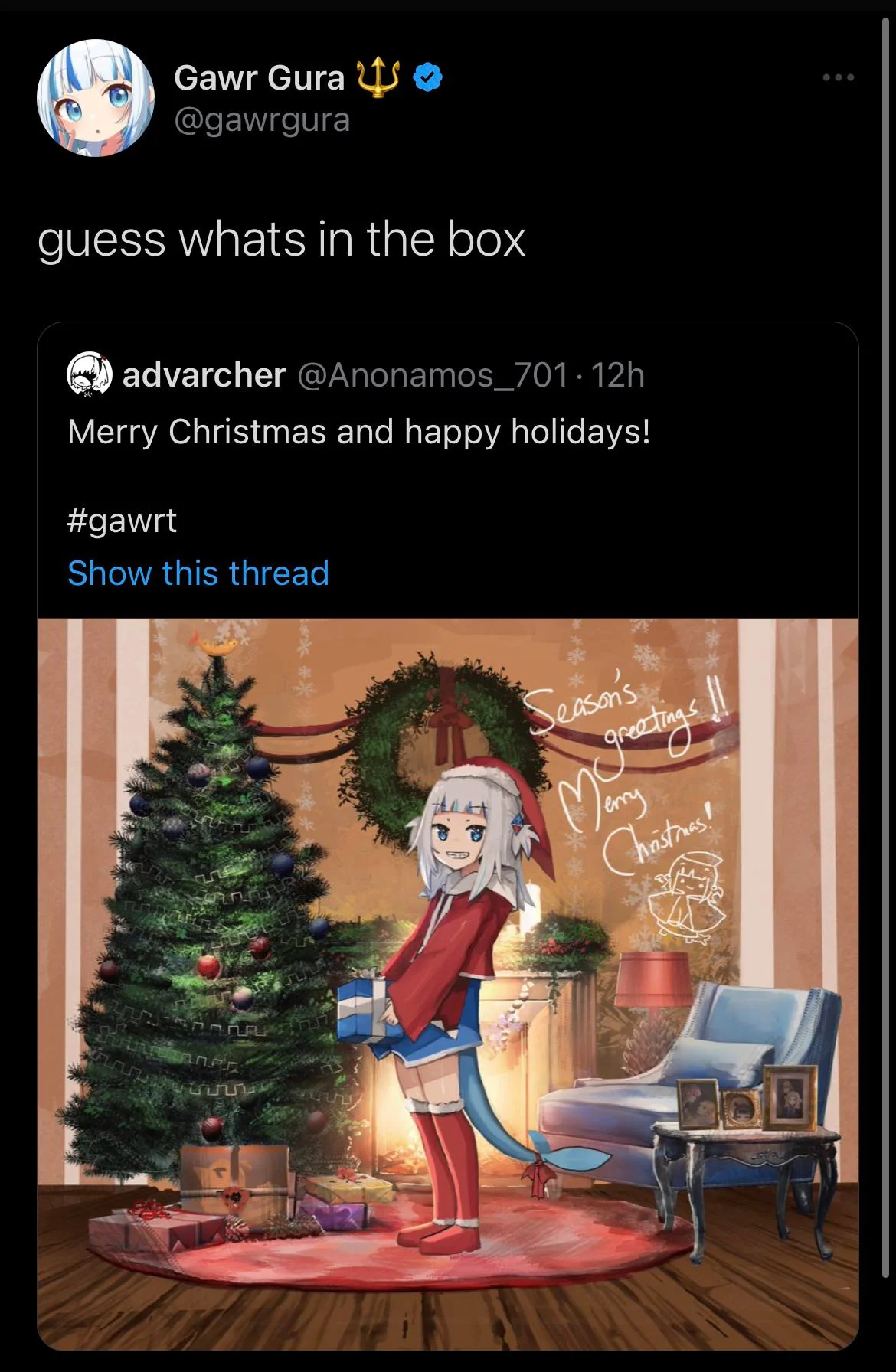The width and height of the screenshot is (896, 1372).
Task: Open the three-dot more options menu
Action: (838, 77)
